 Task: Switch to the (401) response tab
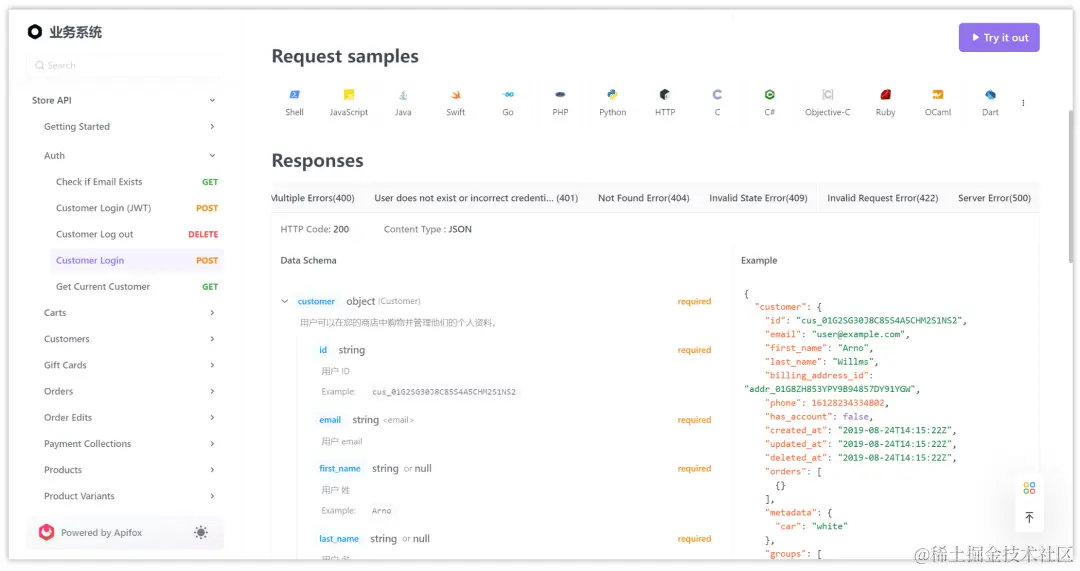tap(476, 198)
